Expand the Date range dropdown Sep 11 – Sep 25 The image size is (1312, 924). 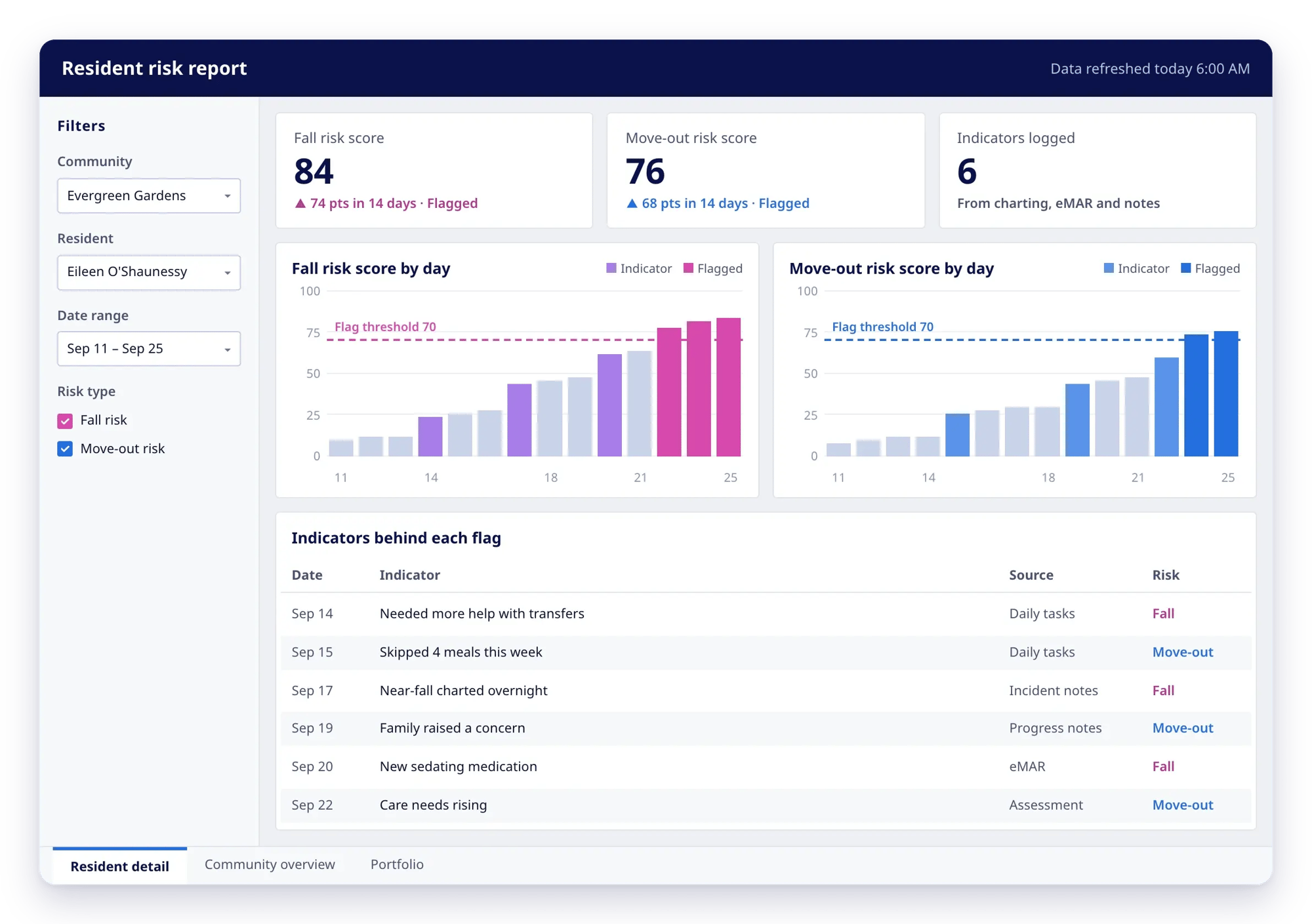tap(149, 348)
